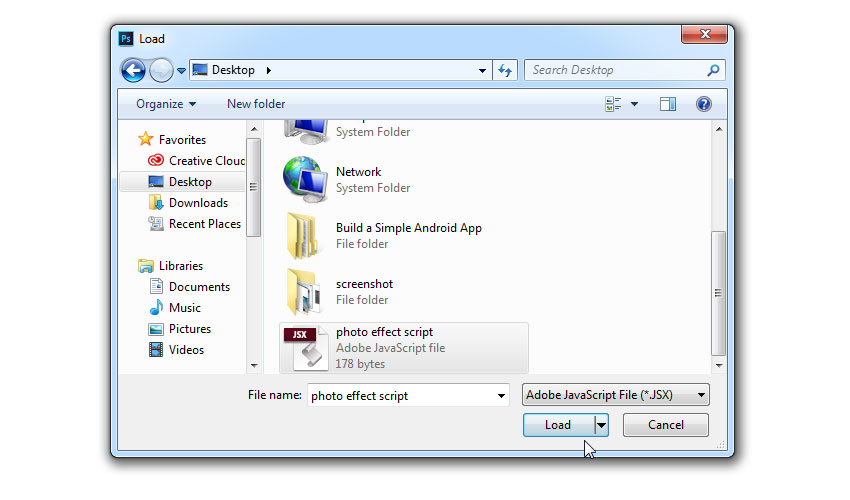This screenshot has height=500, width=850.
Task: Click the Recent Places icon
Action: [156, 223]
